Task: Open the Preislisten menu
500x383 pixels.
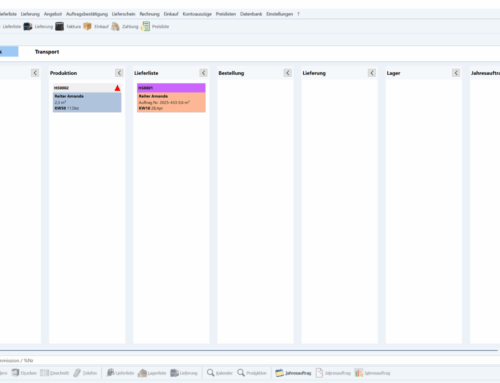Action: pyautogui.click(x=226, y=14)
